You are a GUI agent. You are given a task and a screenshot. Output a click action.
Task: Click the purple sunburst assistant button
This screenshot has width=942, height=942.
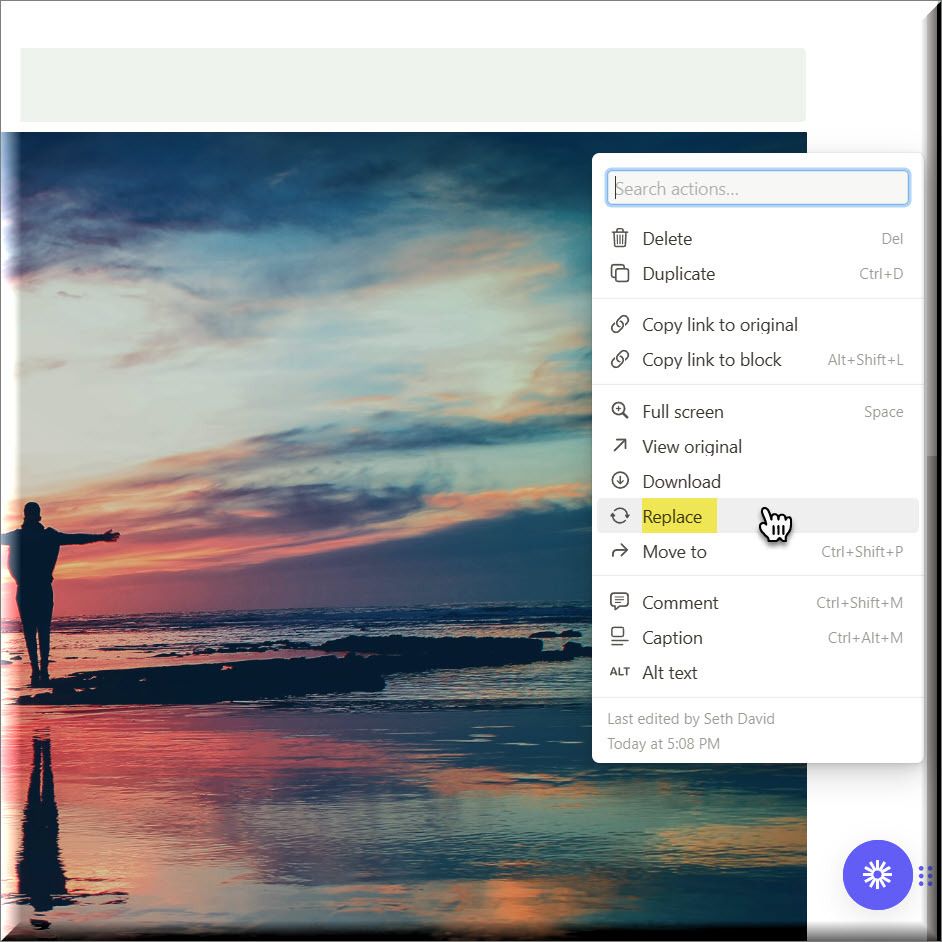point(877,875)
